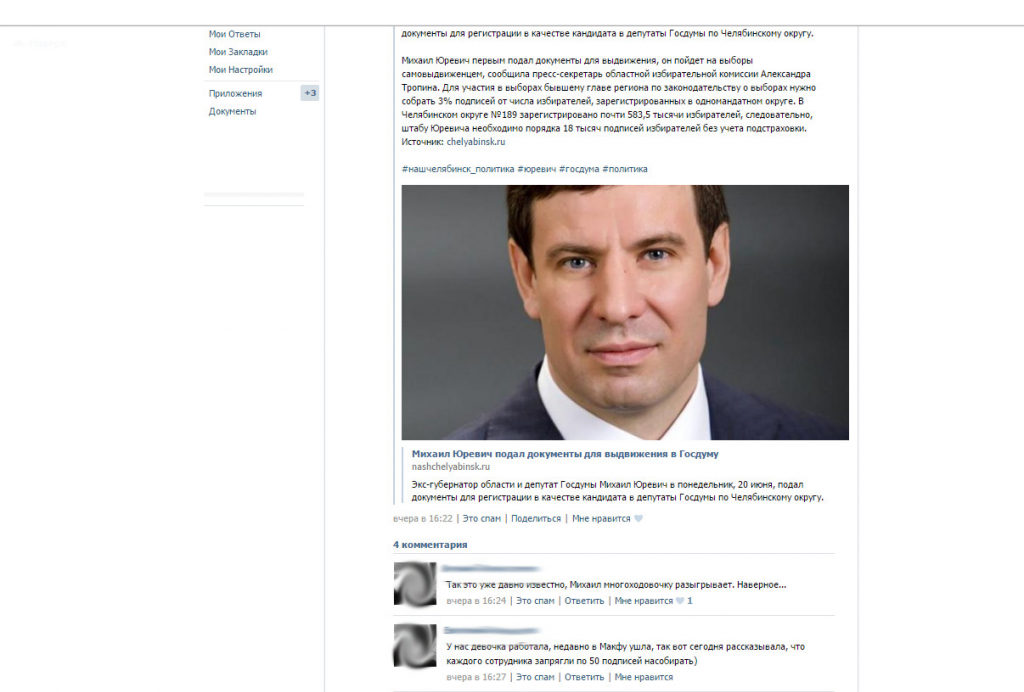Open the article title about Юревич and Госдума

(565, 454)
